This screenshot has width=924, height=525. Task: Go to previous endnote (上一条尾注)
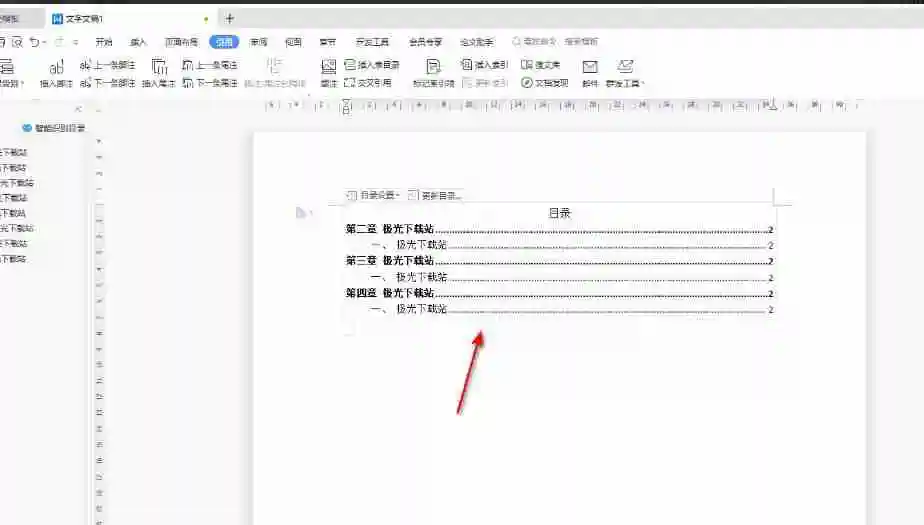coord(210,65)
